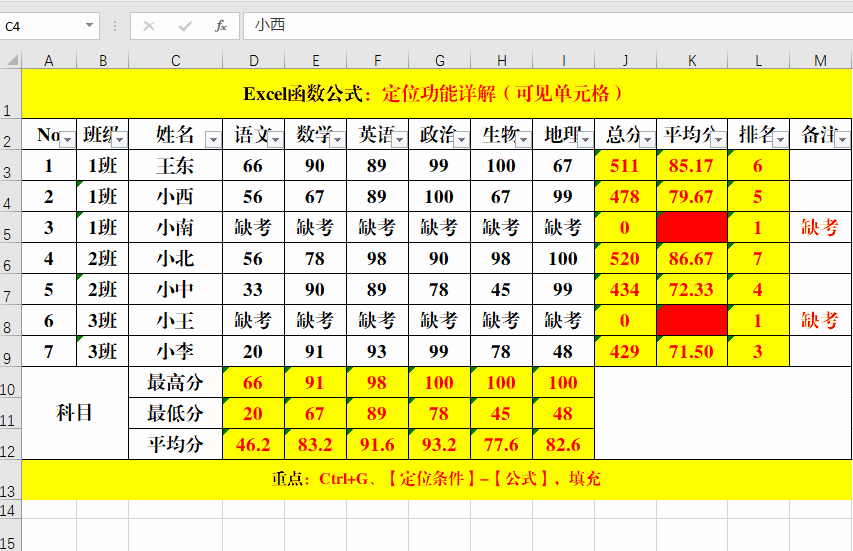Open the 语文 column filter dropdown
Screen dimensions: 853x551
(275, 139)
